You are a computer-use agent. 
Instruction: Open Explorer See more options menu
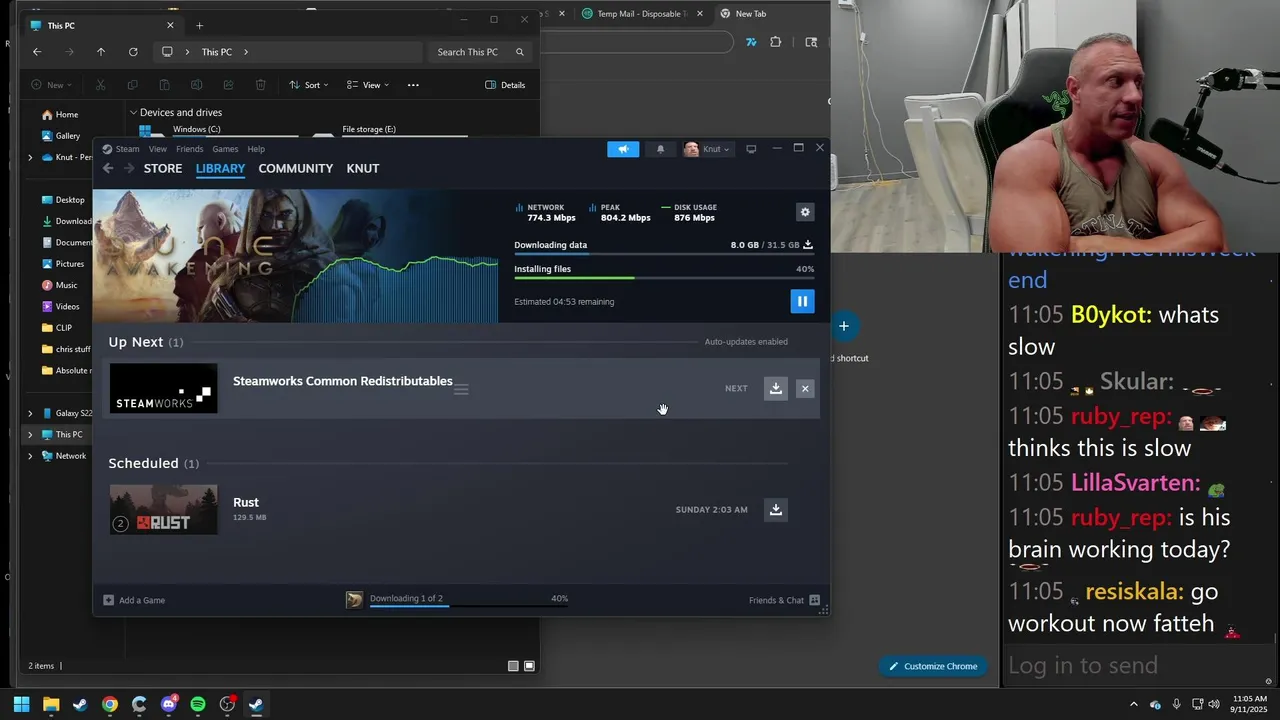[x=413, y=85]
